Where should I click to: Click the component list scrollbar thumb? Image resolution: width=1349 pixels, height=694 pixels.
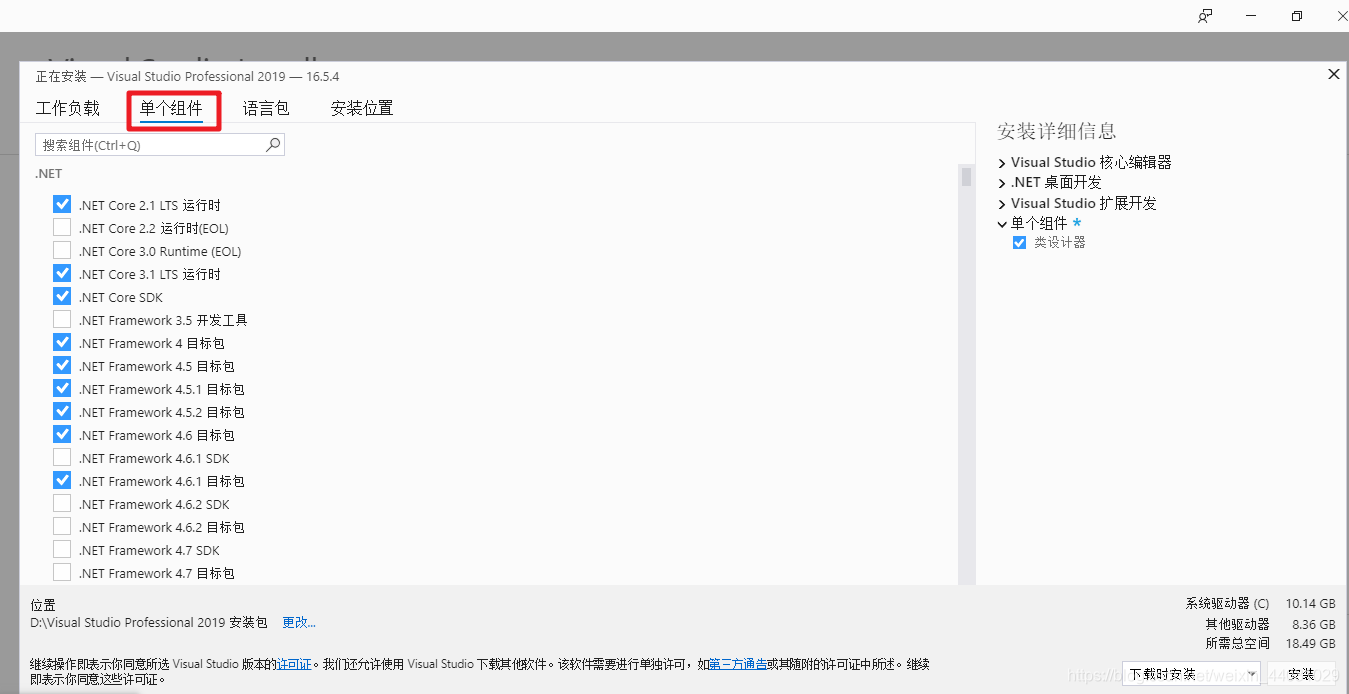coord(966,178)
